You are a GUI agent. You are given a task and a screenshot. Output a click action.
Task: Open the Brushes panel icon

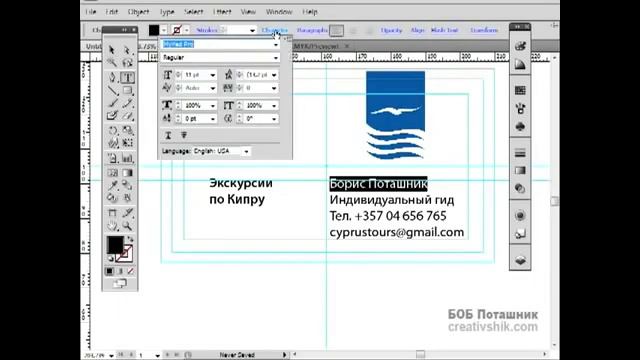520,109
